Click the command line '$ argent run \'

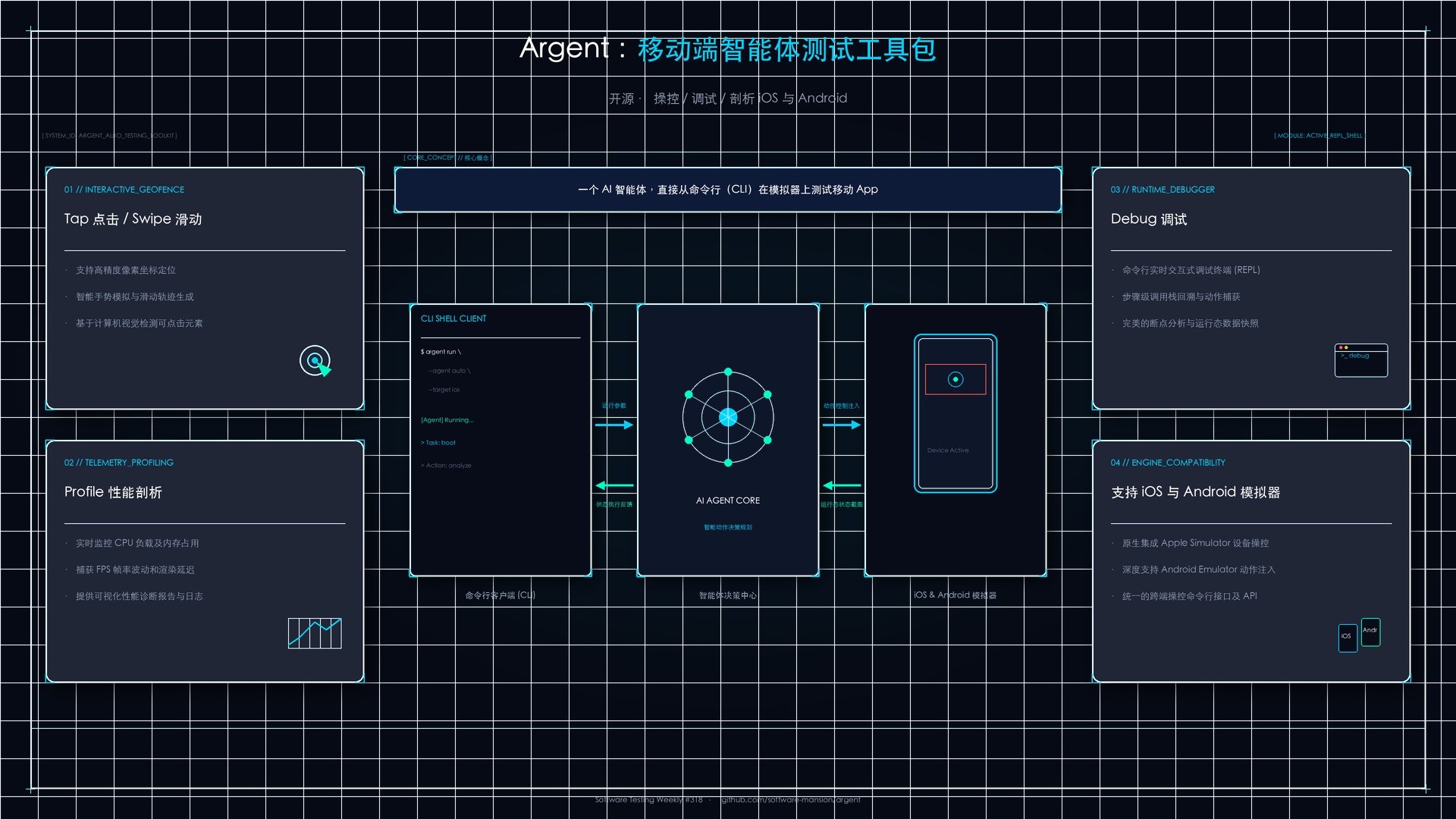441,352
